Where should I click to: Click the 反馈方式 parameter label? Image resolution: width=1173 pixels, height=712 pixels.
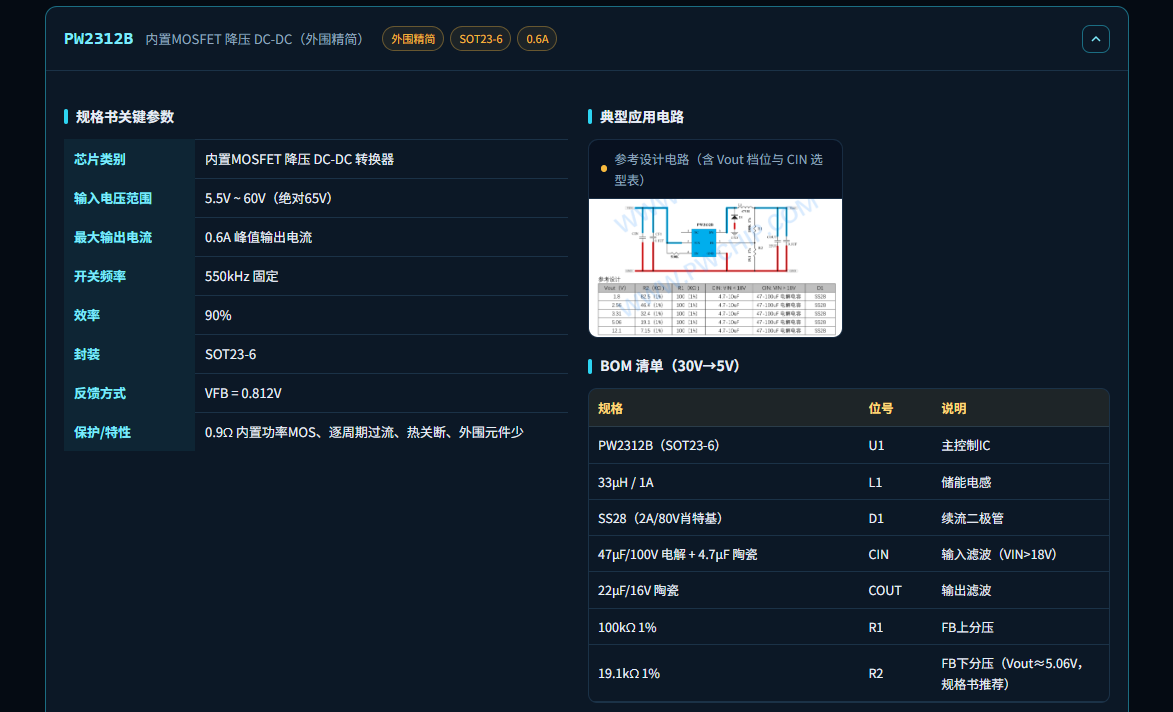(x=99, y=393)
